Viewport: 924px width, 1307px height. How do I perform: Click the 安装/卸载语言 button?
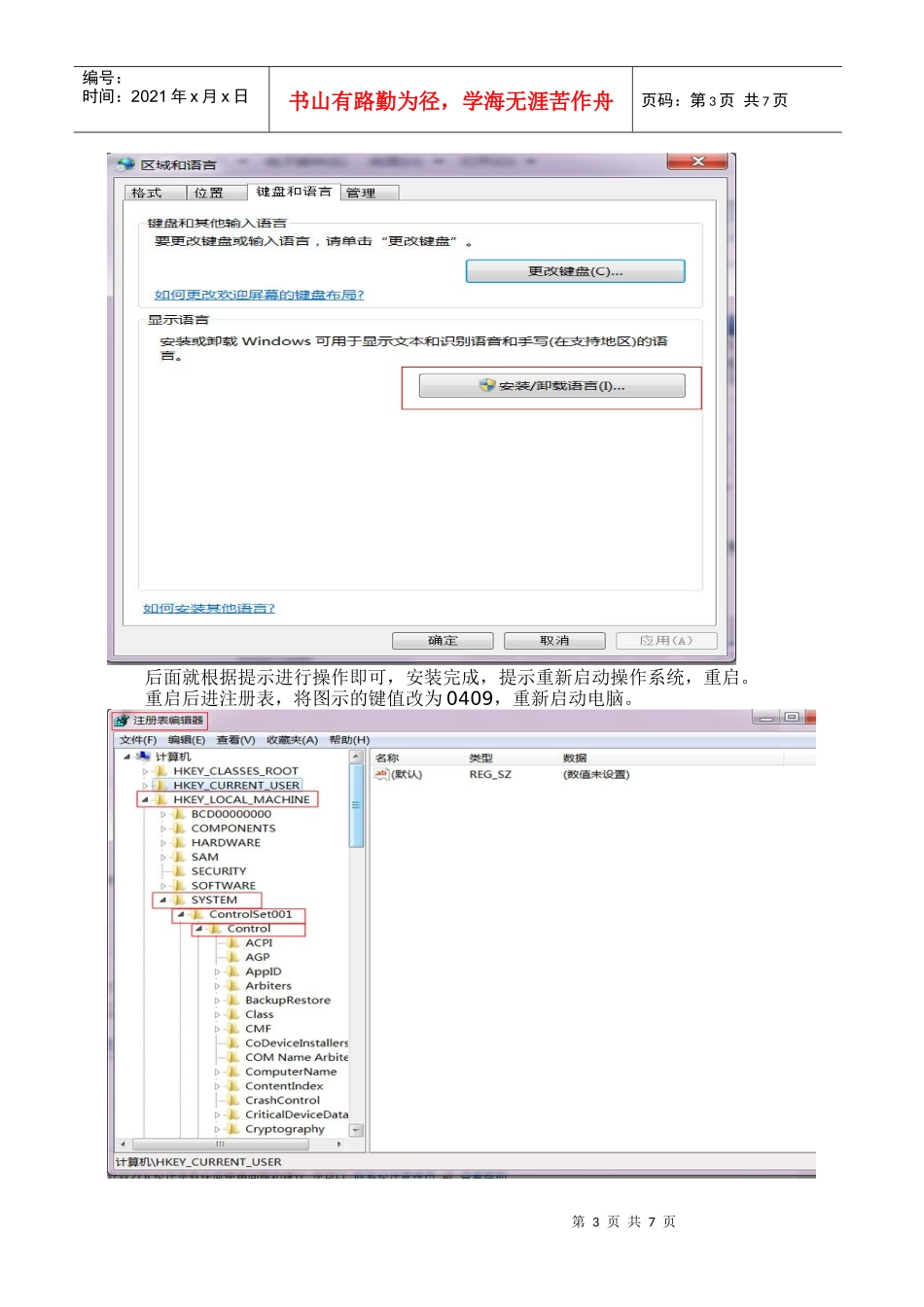coord(551,386)
